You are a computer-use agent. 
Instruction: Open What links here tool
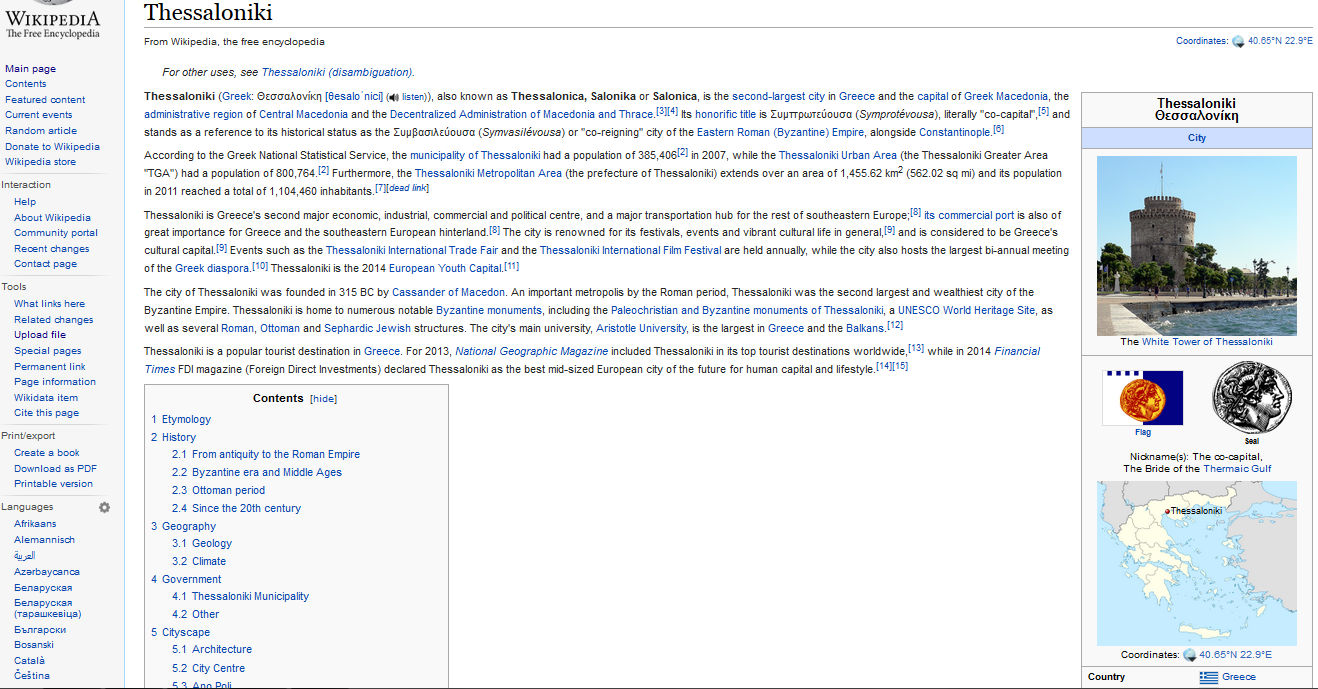coord(49,304)
